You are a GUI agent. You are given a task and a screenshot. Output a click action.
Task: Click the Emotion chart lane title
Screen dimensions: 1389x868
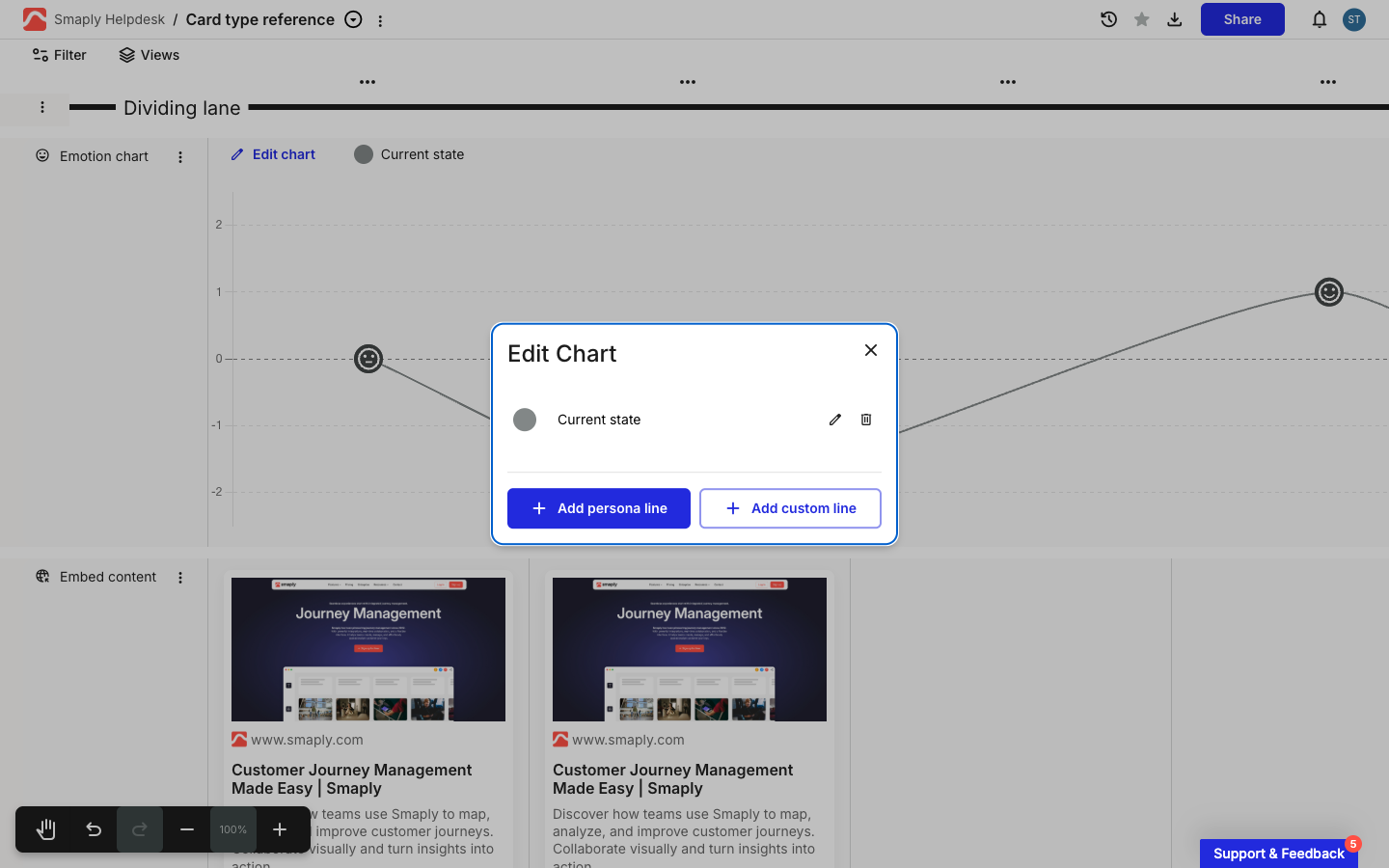click(104, 156)
